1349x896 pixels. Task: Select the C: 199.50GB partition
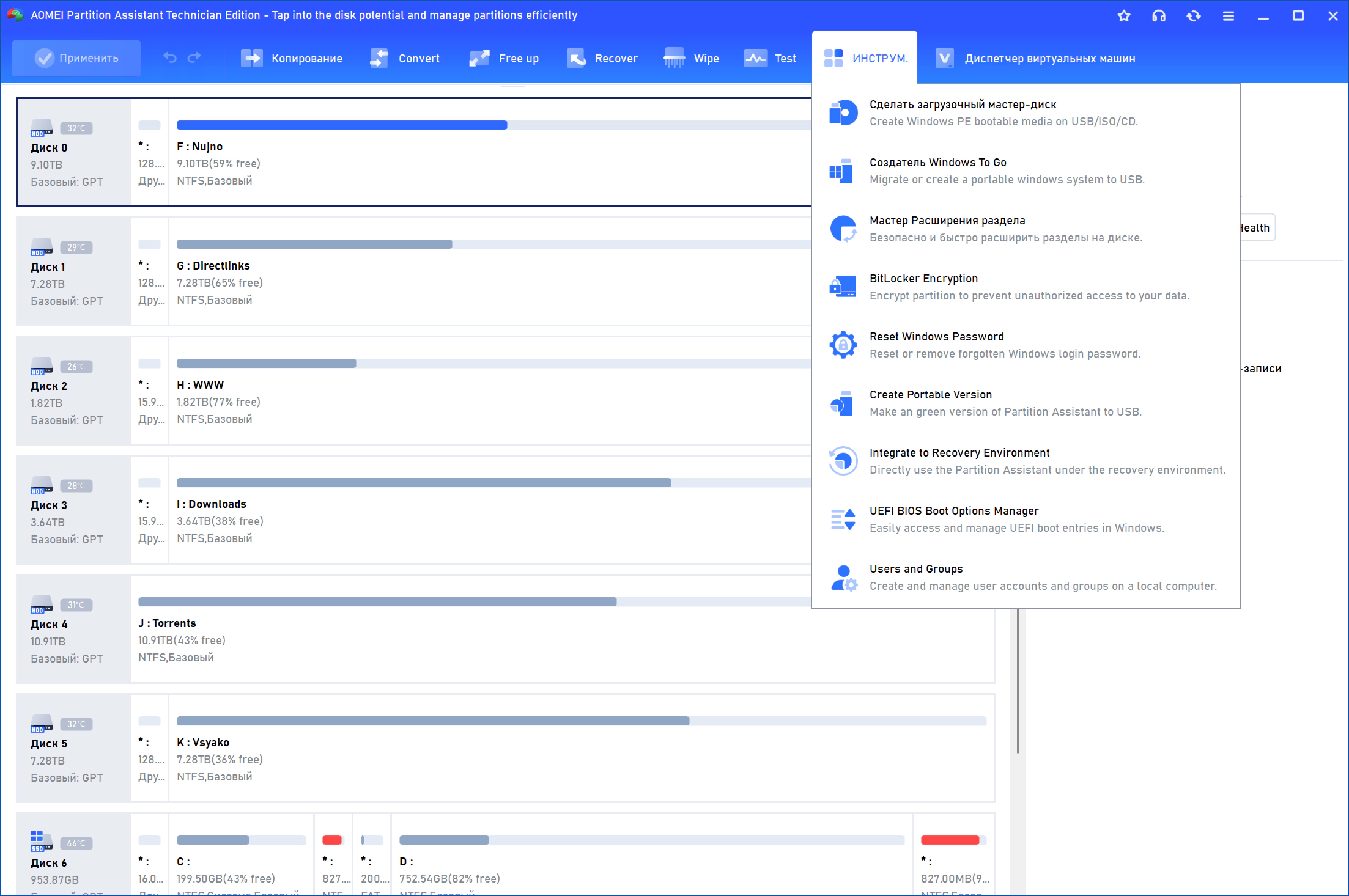click(241, 854)
